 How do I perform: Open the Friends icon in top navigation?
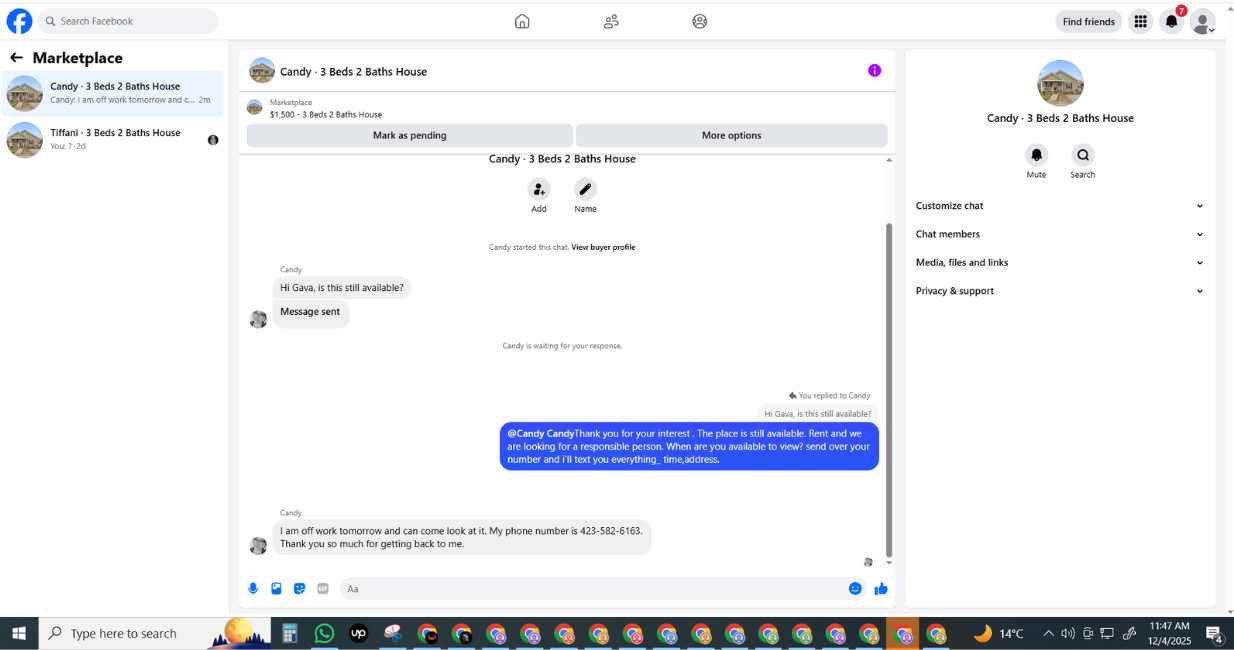click(611, 21)
